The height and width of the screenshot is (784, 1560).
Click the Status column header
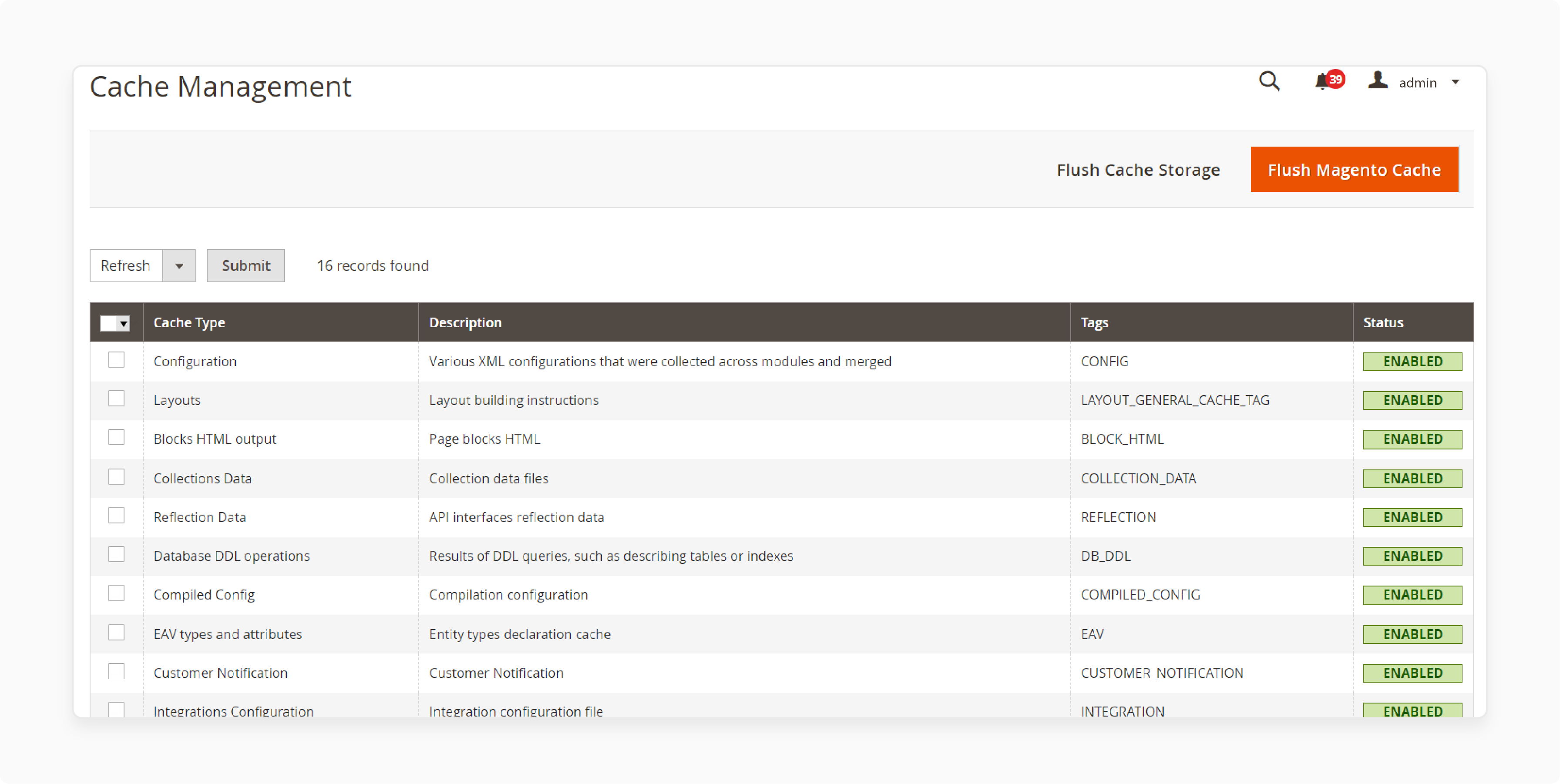1413,323
